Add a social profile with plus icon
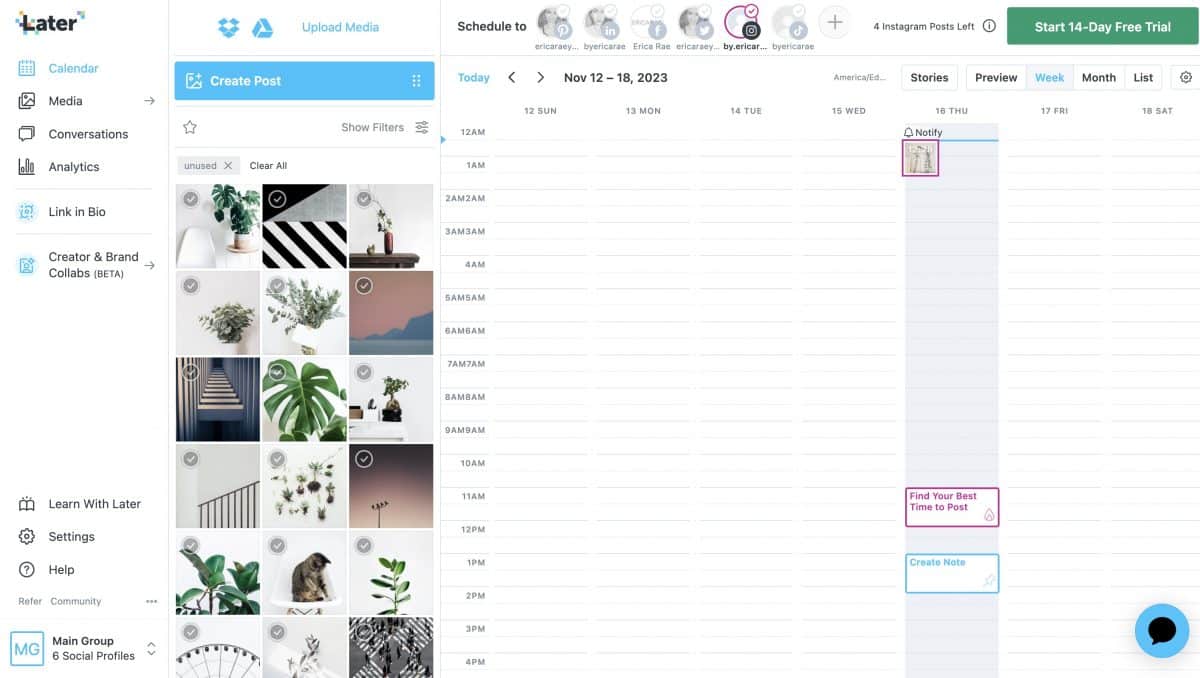The height and width of the screenshot is (678, 1200). tap(835, 22)
